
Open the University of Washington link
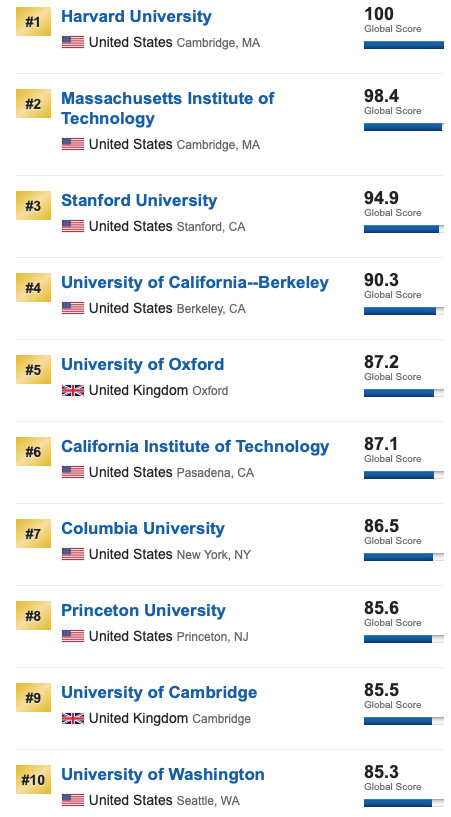tap(163, 774)
